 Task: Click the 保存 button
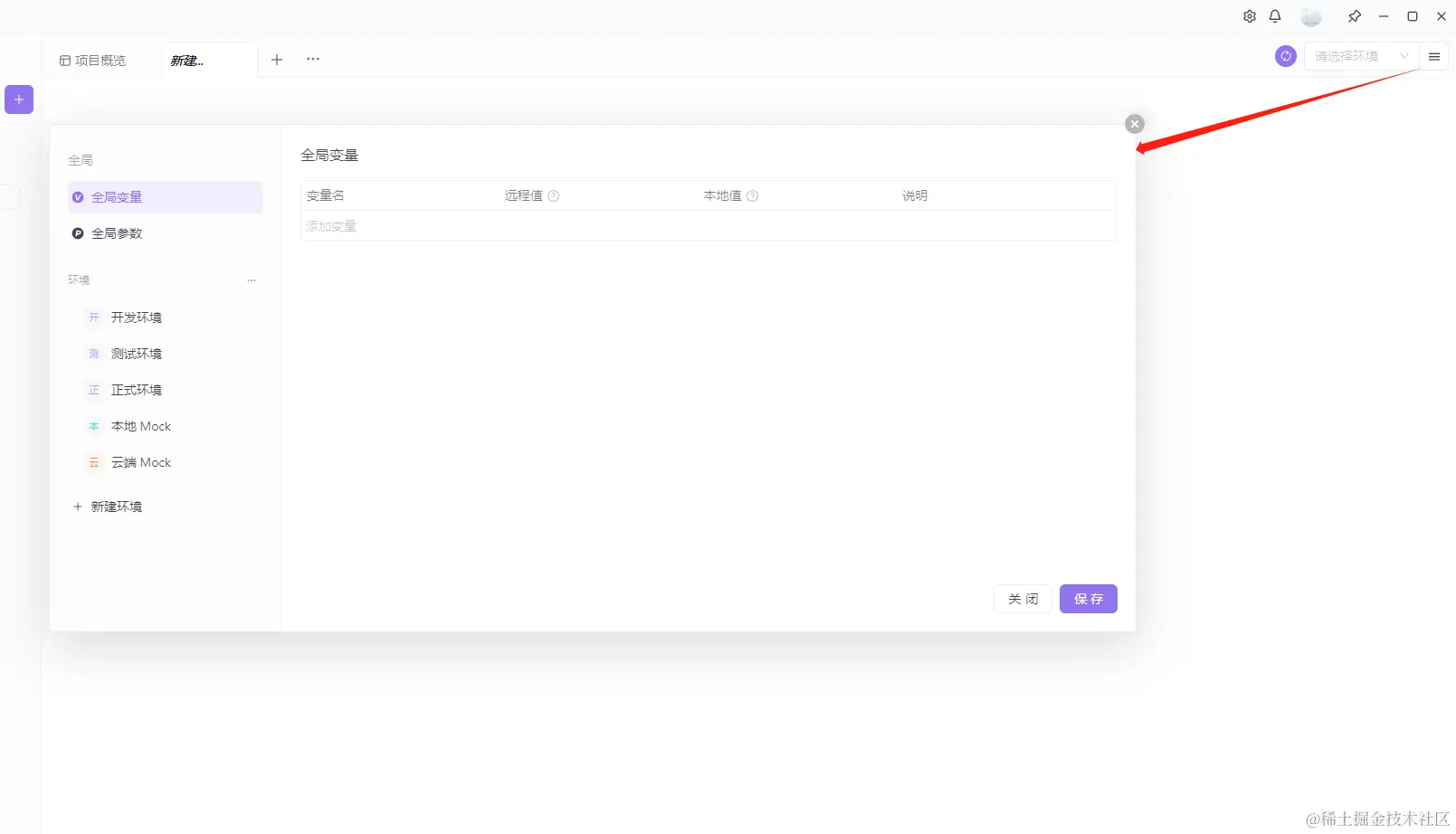click(x=1089, y=599)
